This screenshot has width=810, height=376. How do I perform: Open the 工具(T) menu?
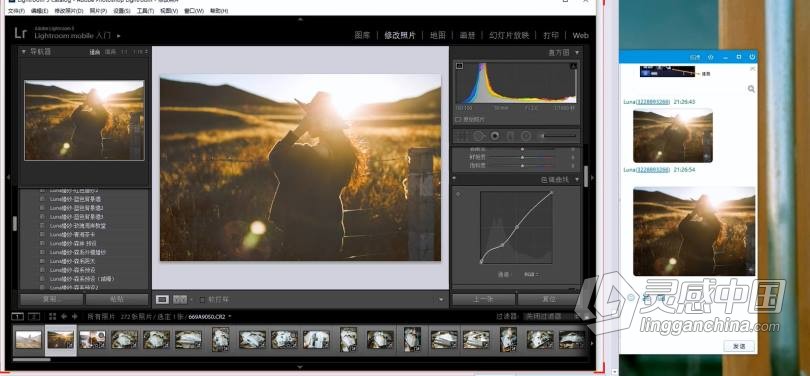146,11
